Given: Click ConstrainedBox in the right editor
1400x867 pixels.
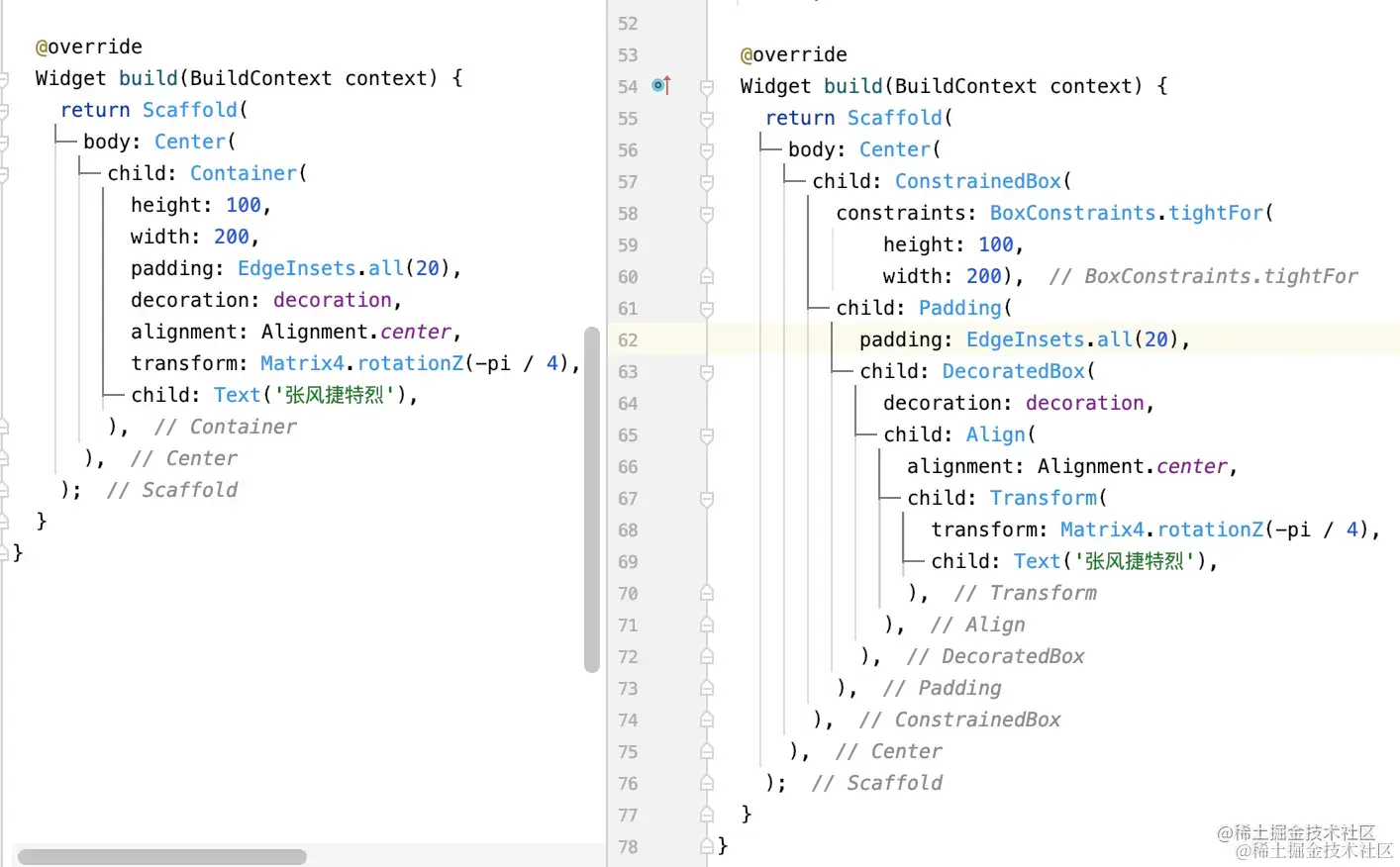Looking at the screenshot, I should (978, 181).
